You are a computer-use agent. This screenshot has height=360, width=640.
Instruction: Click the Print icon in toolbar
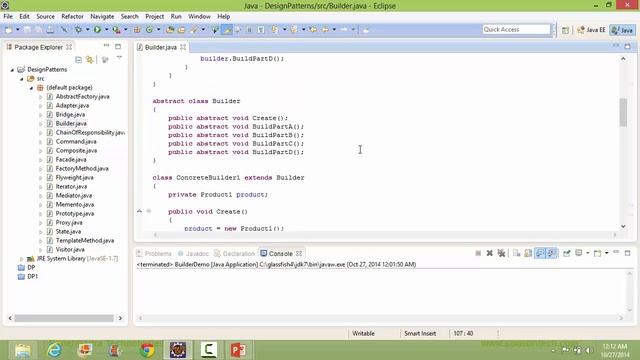50,29
